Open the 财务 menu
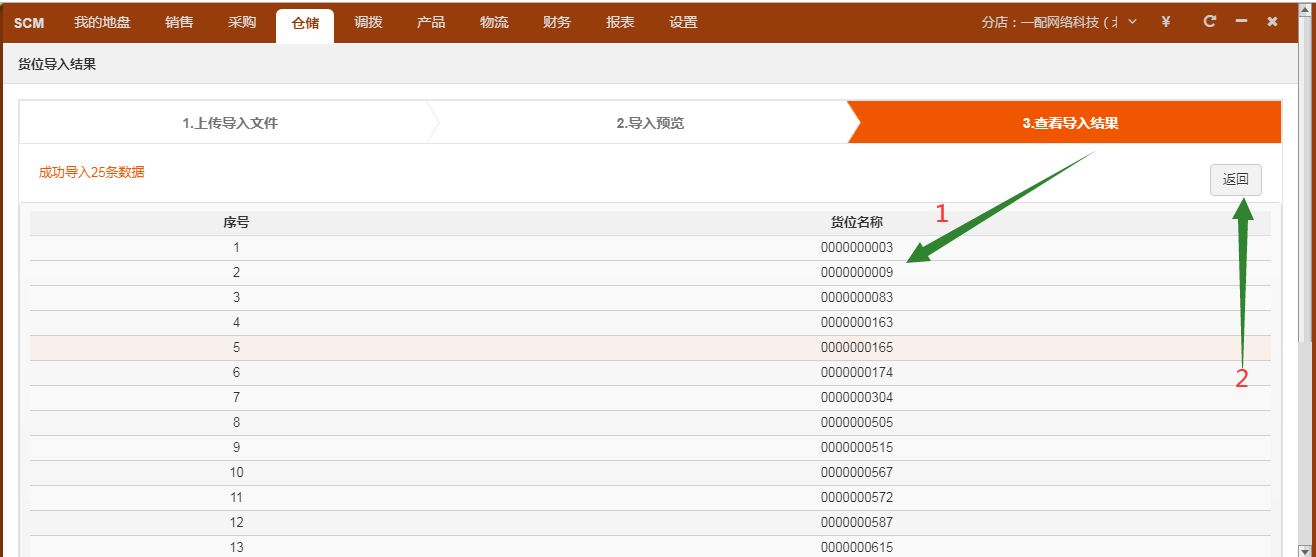Screen dimensions: 1316x557 coord(557,22)
